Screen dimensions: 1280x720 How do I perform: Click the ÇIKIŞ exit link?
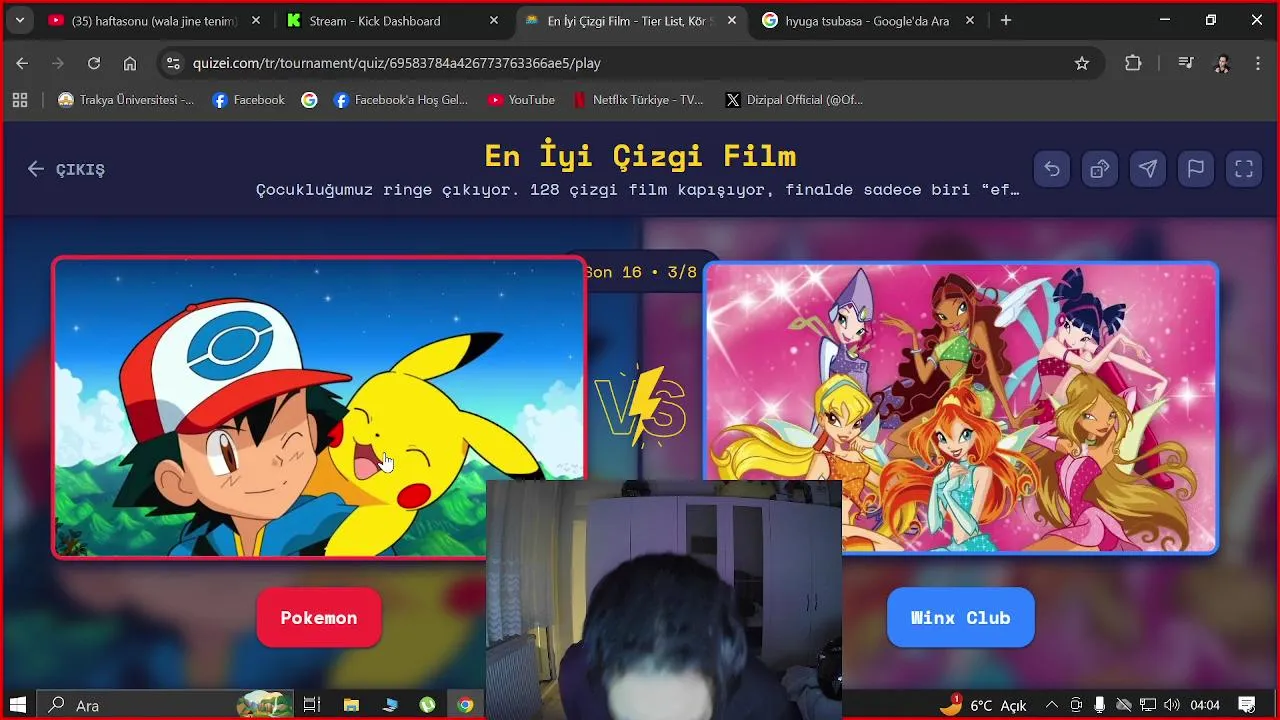pyautogui.click(x=66, y=169)
